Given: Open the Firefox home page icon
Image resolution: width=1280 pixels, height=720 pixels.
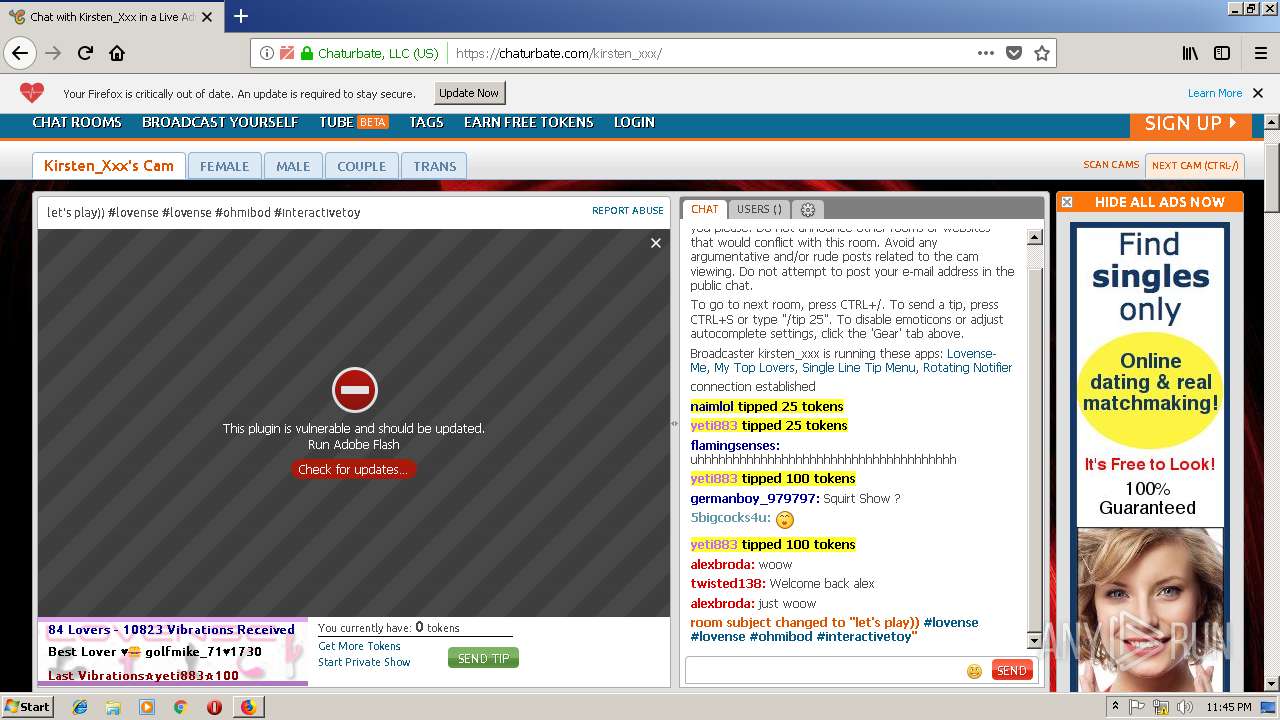Looking at the screenshot, I should pos(117,53).
